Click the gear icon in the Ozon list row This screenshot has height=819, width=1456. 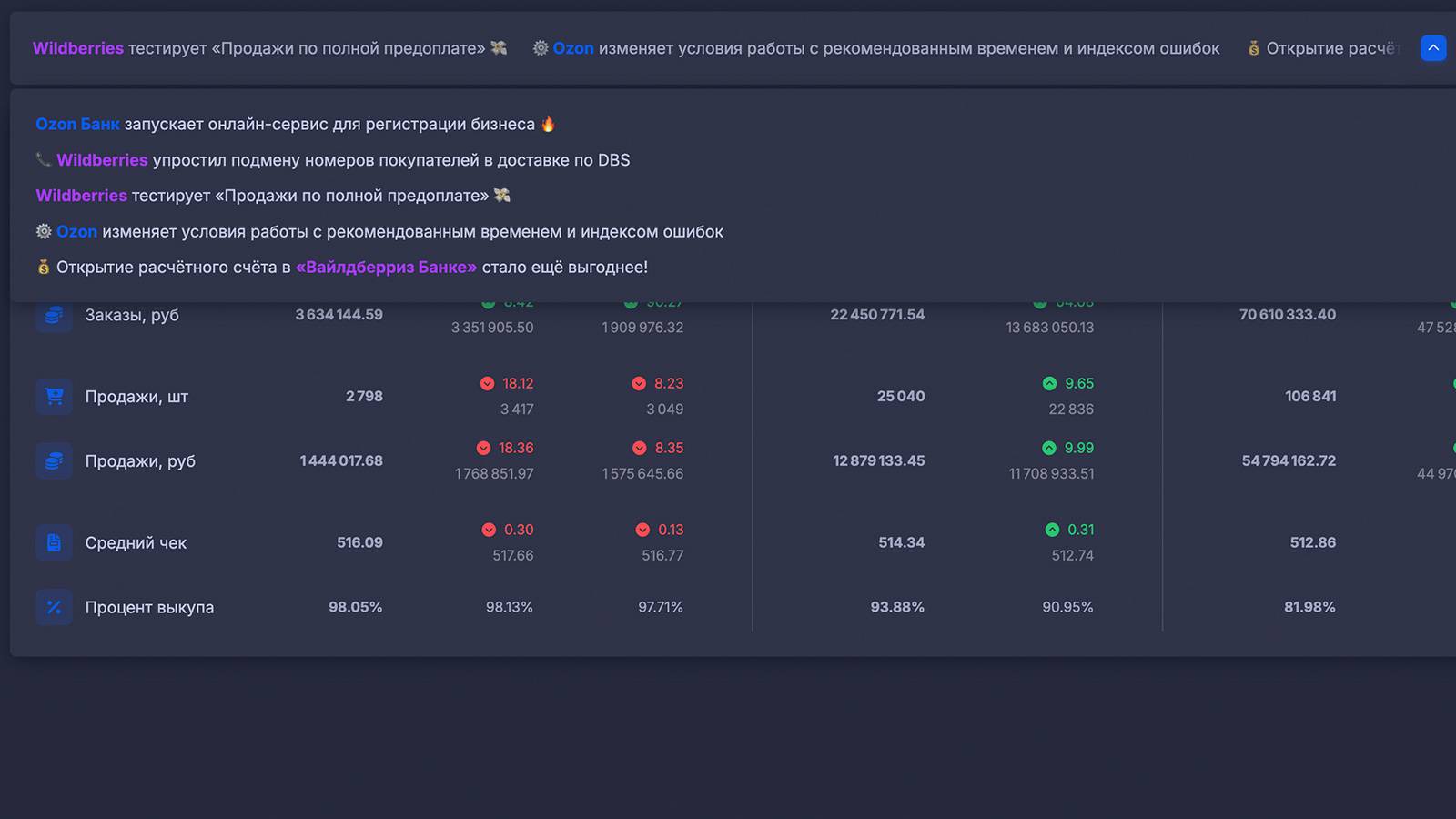44,232
